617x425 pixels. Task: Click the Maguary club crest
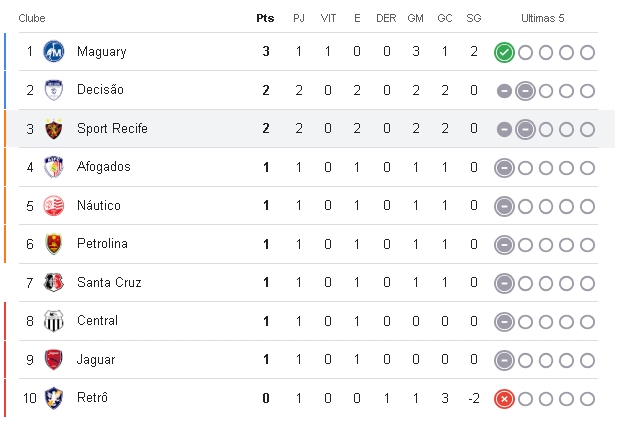[54, 52]
